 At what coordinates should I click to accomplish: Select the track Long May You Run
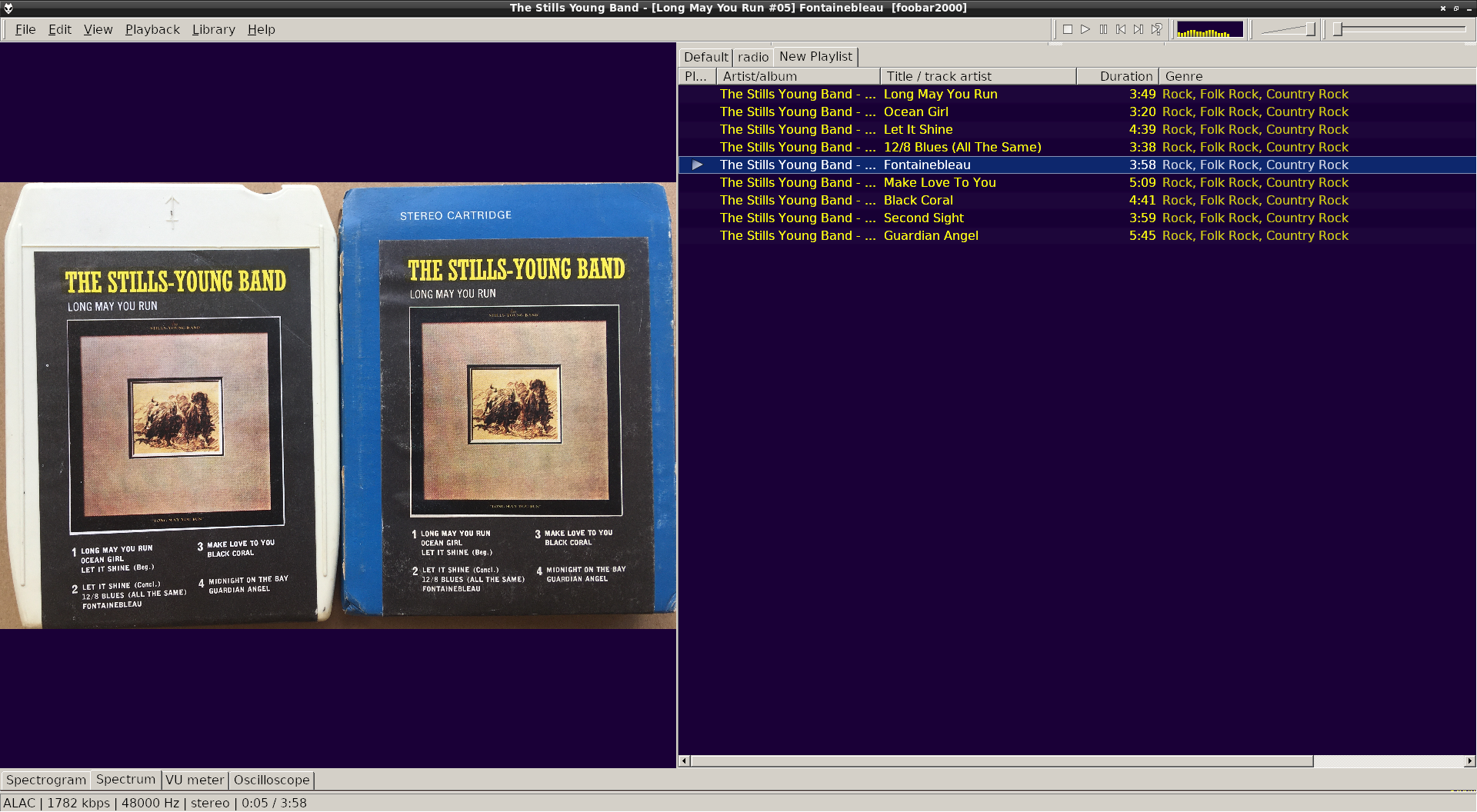point(1077,94)
